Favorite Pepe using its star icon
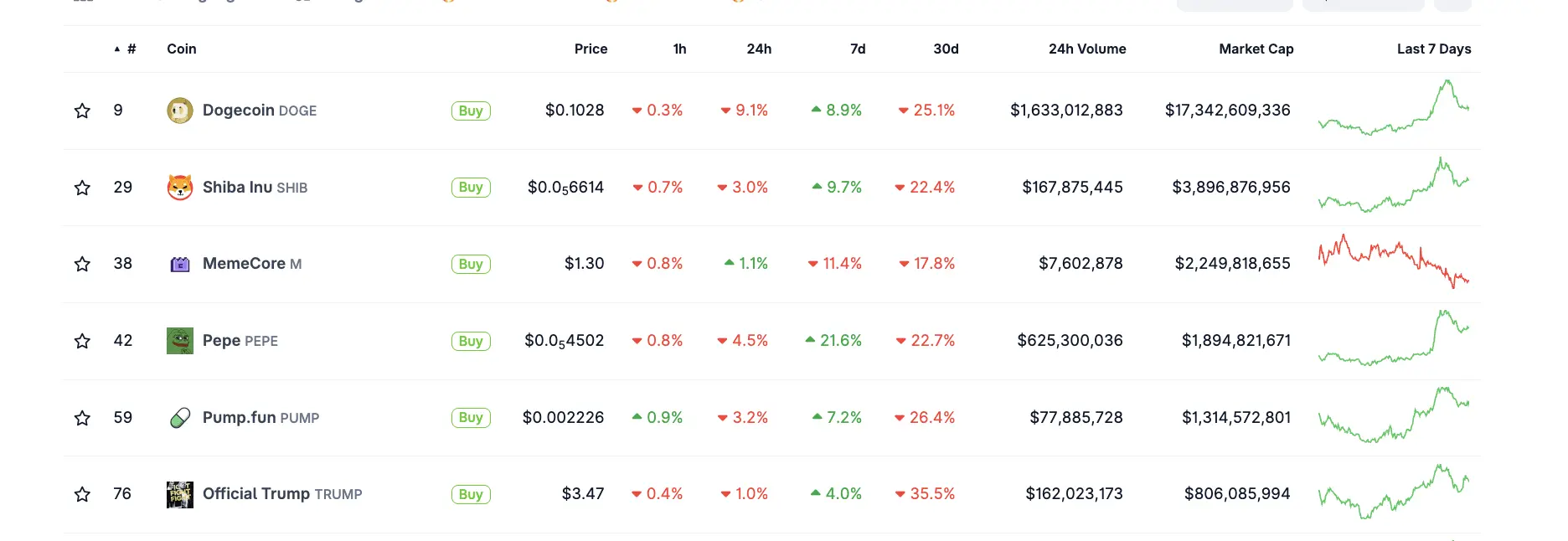This screenshot has height=541, width=1568. (82, 341)
